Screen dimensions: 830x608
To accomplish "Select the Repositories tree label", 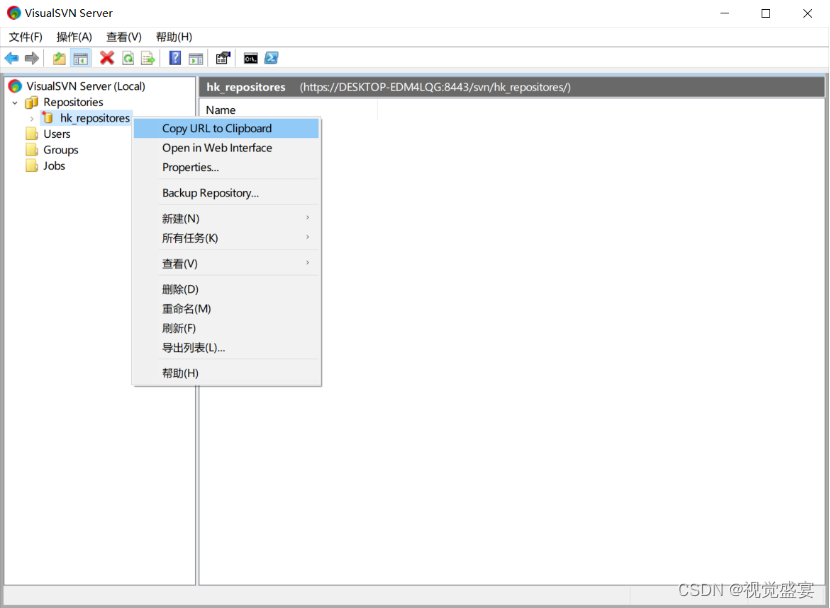I will 73,102.
